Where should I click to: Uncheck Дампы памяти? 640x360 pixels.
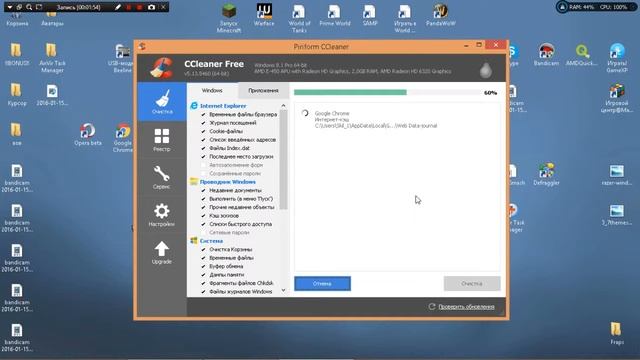tap(203, 275)
